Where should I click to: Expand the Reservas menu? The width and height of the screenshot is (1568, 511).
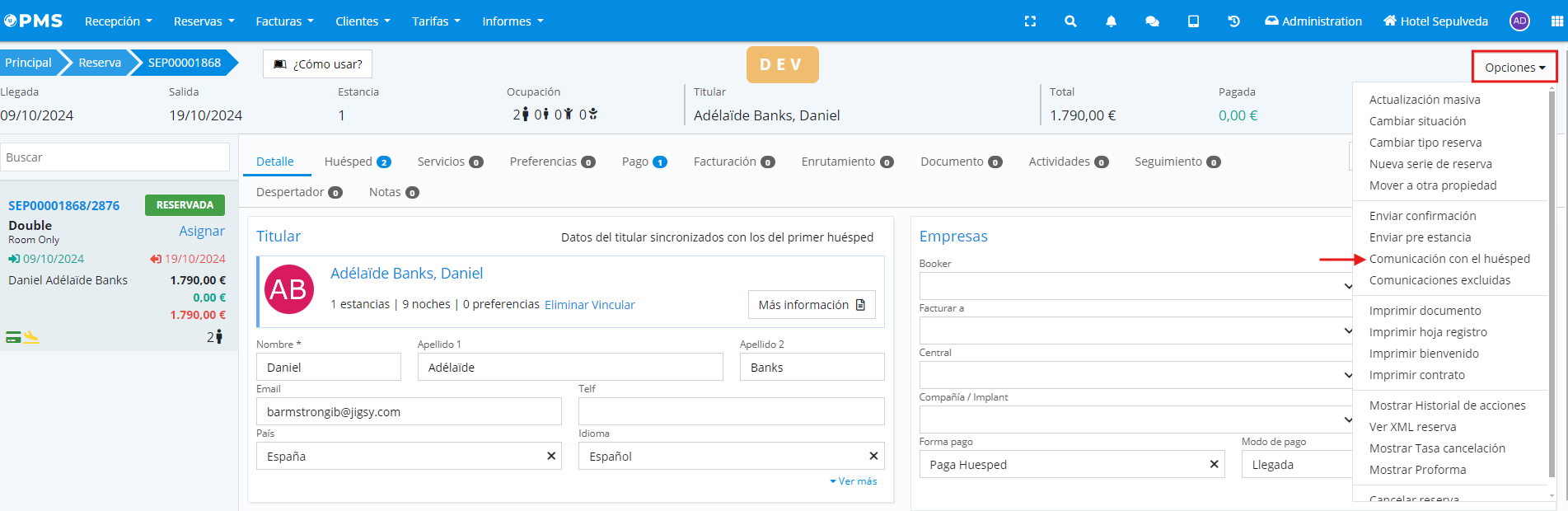tap(204, 21)
